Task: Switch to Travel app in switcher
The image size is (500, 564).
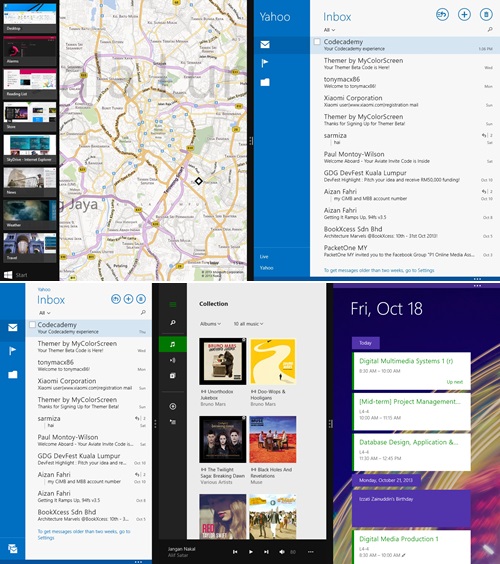Action: [x=30, y=247]
